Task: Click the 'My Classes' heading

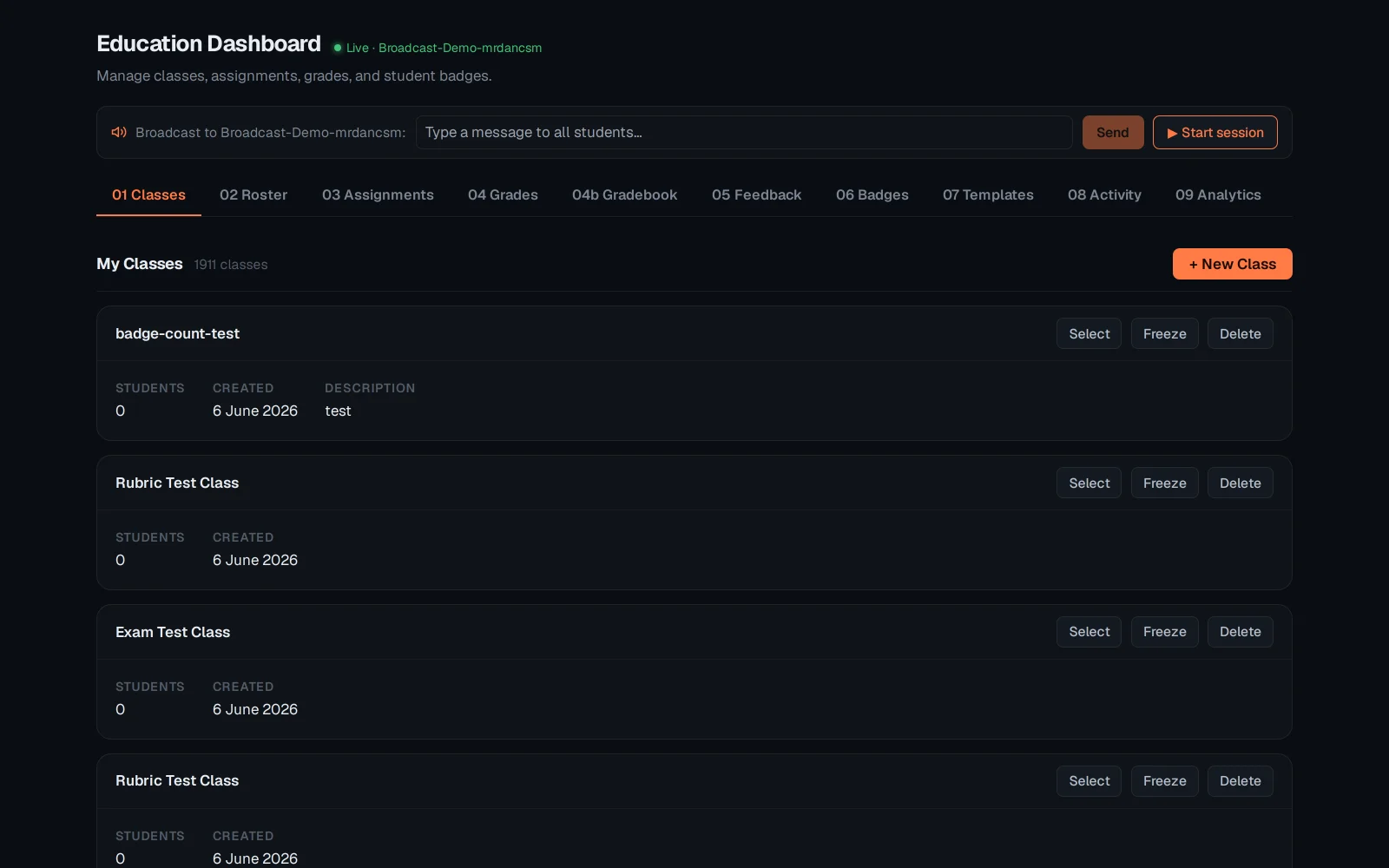Action: click(x=140, y=264)
